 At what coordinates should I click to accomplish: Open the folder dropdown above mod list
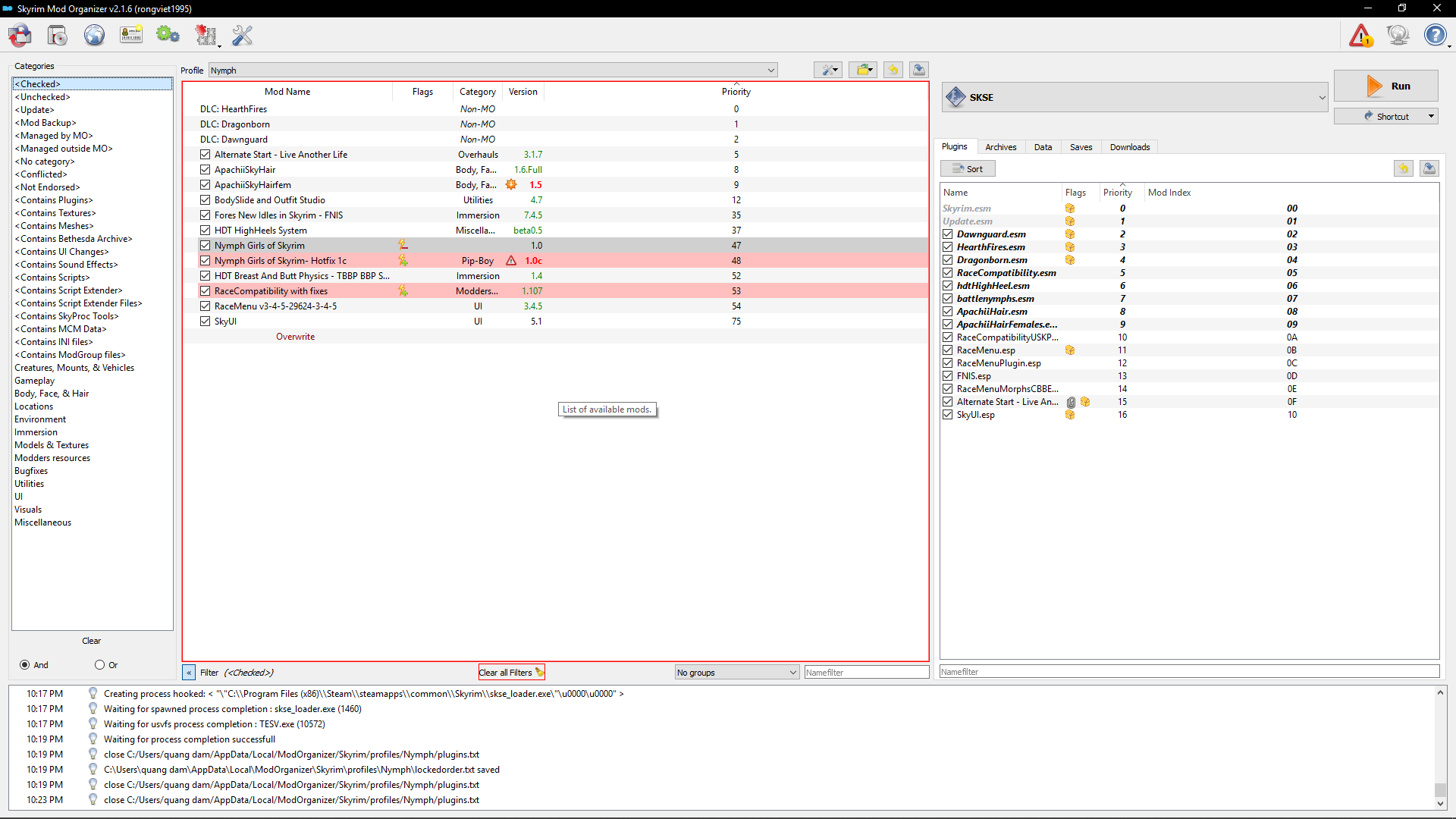point(863,70)
